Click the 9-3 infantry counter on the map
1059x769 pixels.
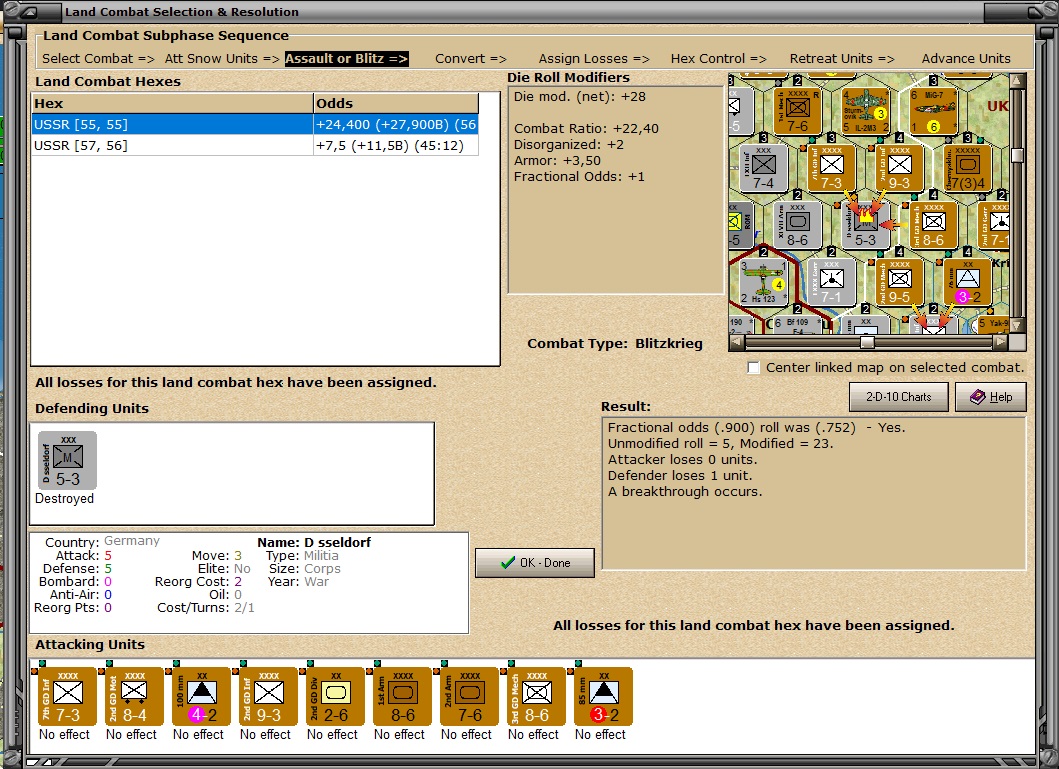(899, 167)
